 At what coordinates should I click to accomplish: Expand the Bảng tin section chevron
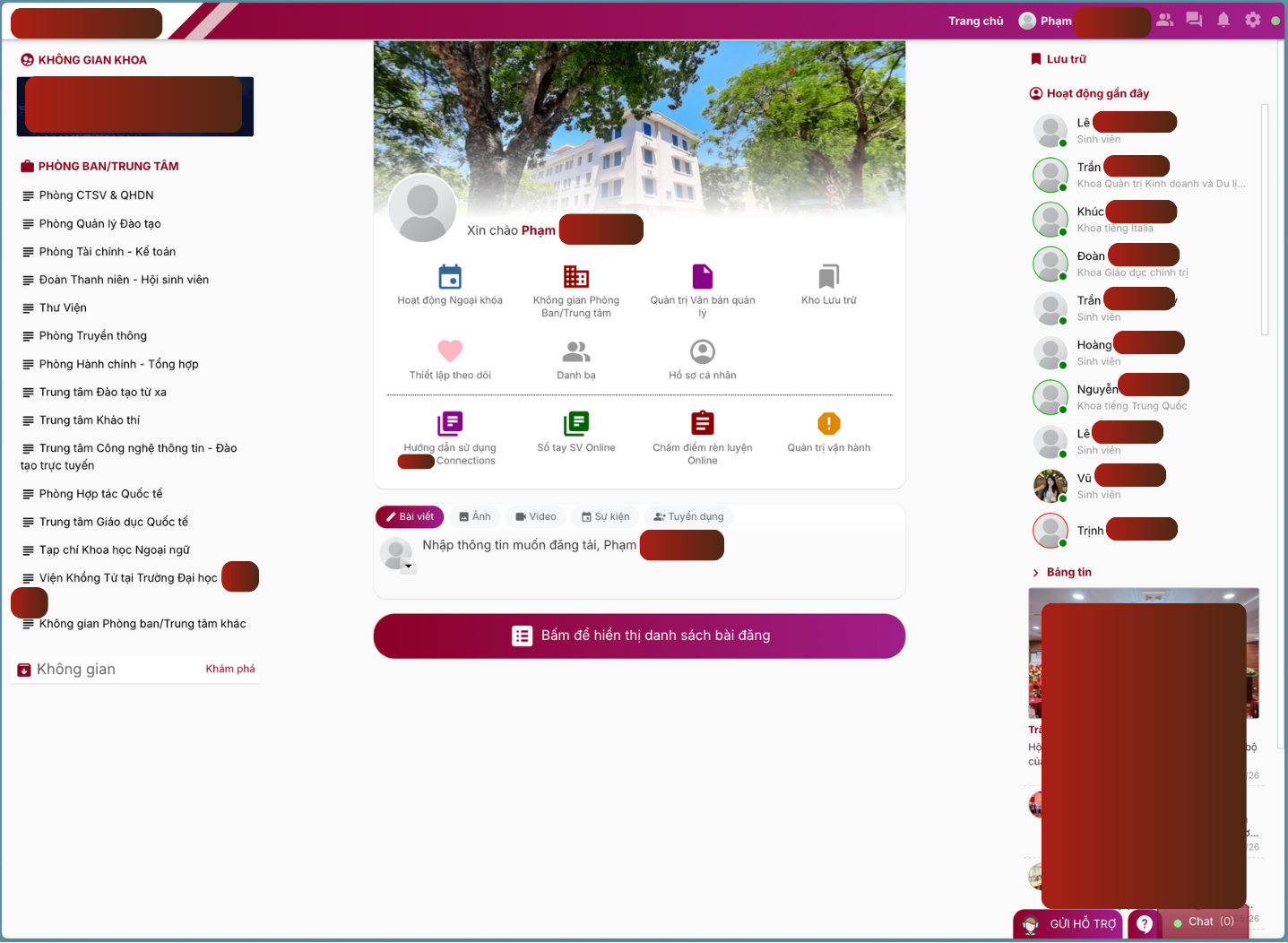click(1036, 573)
